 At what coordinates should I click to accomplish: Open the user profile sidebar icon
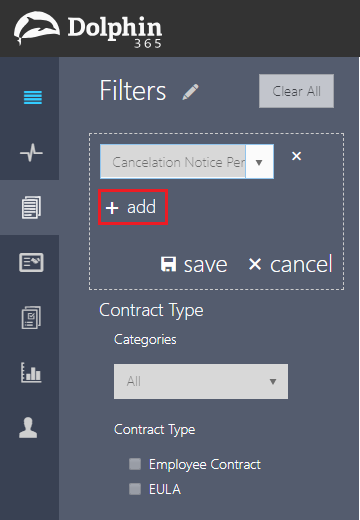pyautogui.click(x=28, y=427)
